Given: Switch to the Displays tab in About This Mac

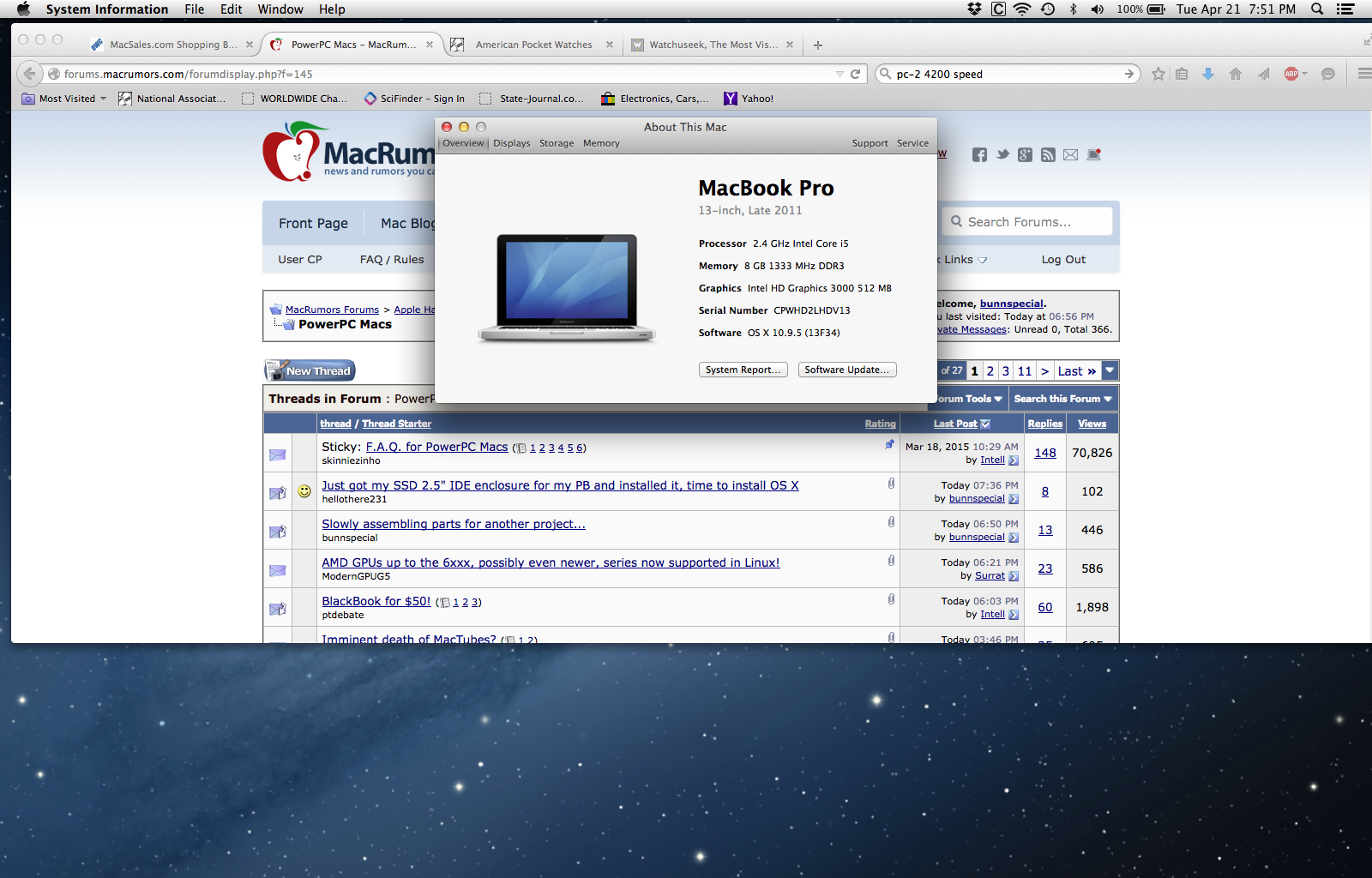Looking at the screenshot, I should click(512, 143).
